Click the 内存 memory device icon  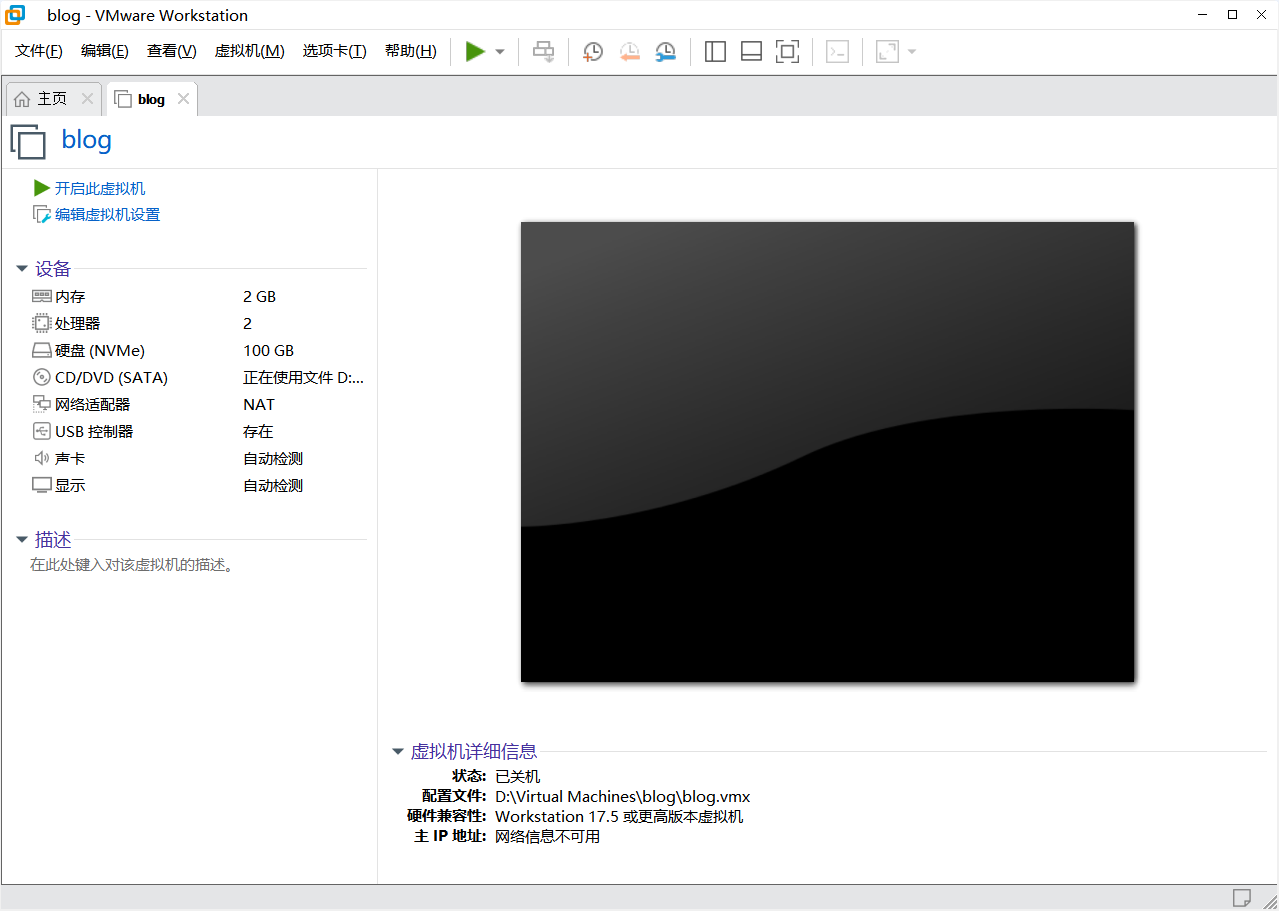point(41,296)
